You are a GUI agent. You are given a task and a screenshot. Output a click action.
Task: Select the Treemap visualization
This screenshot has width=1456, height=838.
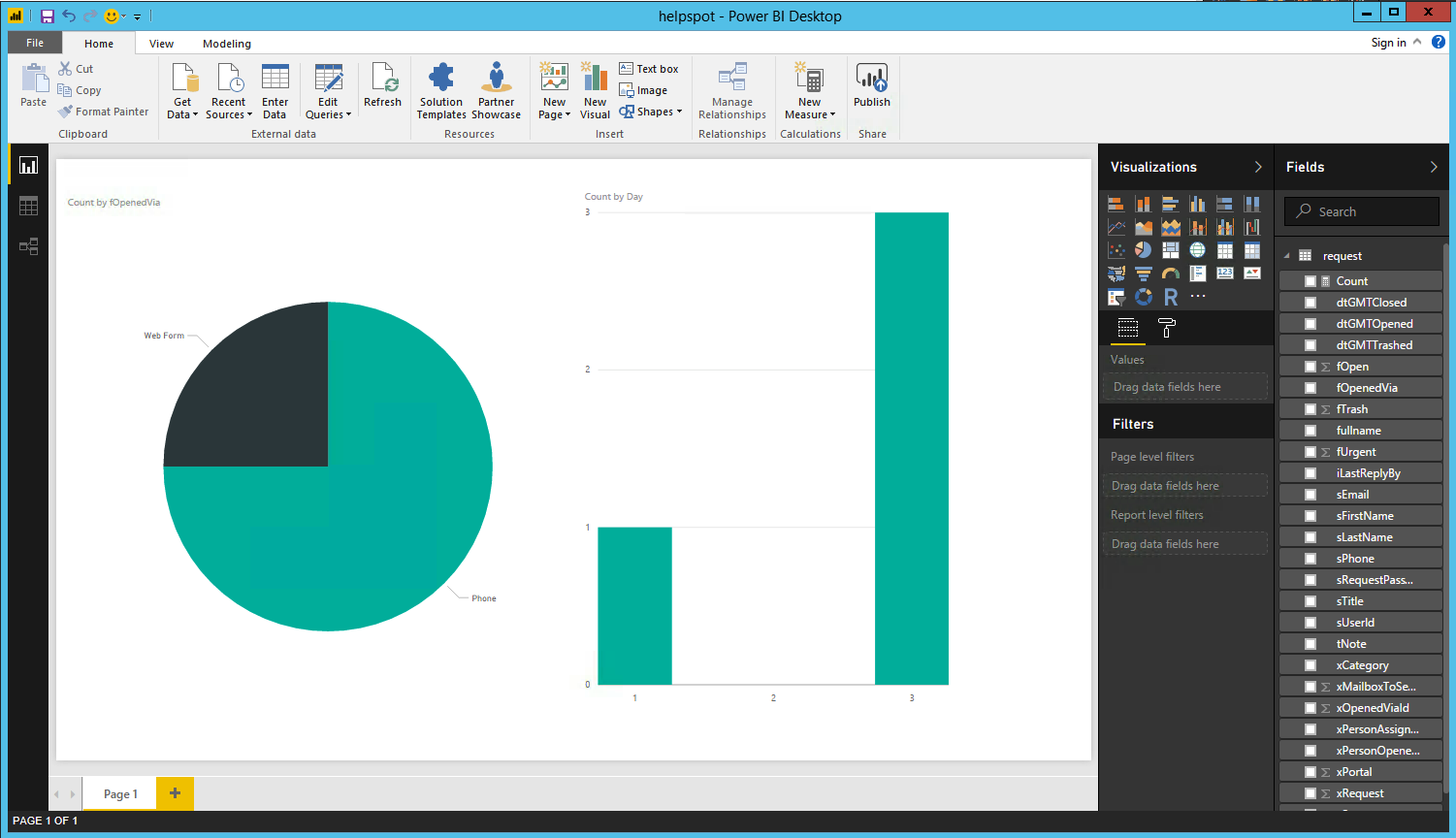coord(1171,250)
